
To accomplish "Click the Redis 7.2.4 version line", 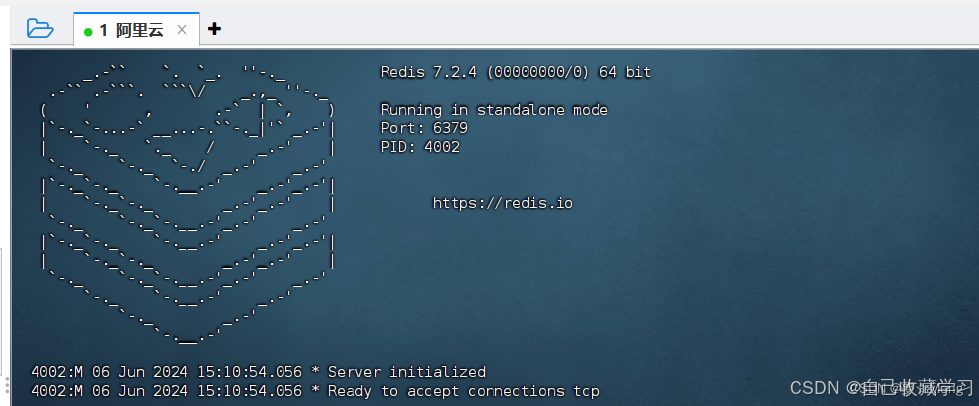I will tap(516, 72).
